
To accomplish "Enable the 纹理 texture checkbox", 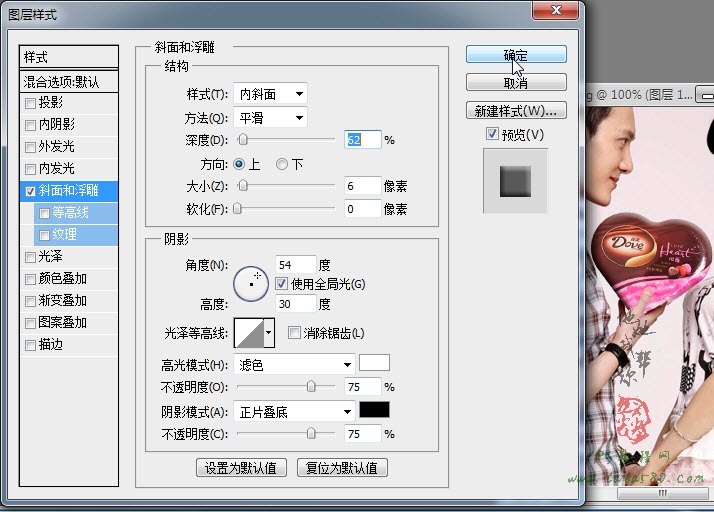I will coord(44,236).
